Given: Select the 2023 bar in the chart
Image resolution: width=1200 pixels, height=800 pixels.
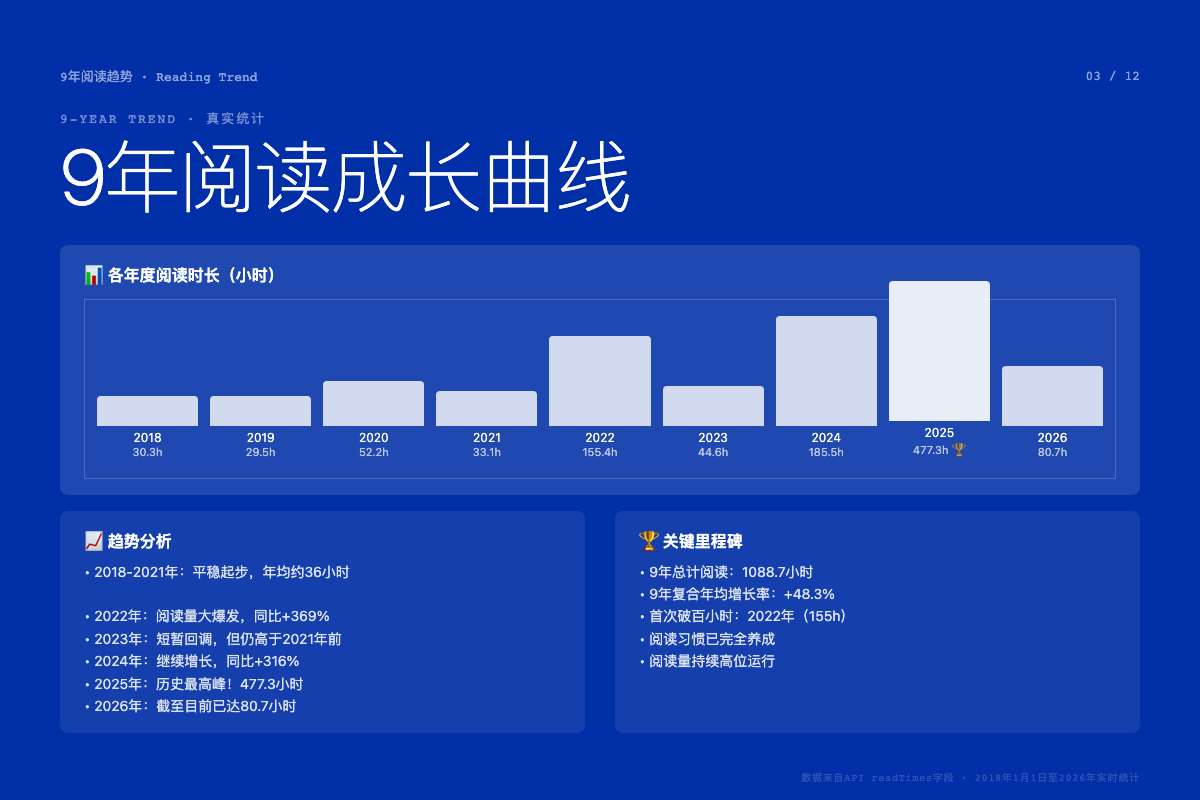Looking at the screenshot, I should (713, 406).
